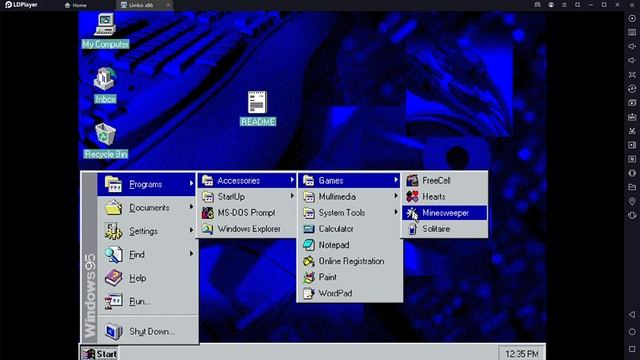Launch Hearts from the Games submenu
The image size is (640, 360).
pos(444,197)
